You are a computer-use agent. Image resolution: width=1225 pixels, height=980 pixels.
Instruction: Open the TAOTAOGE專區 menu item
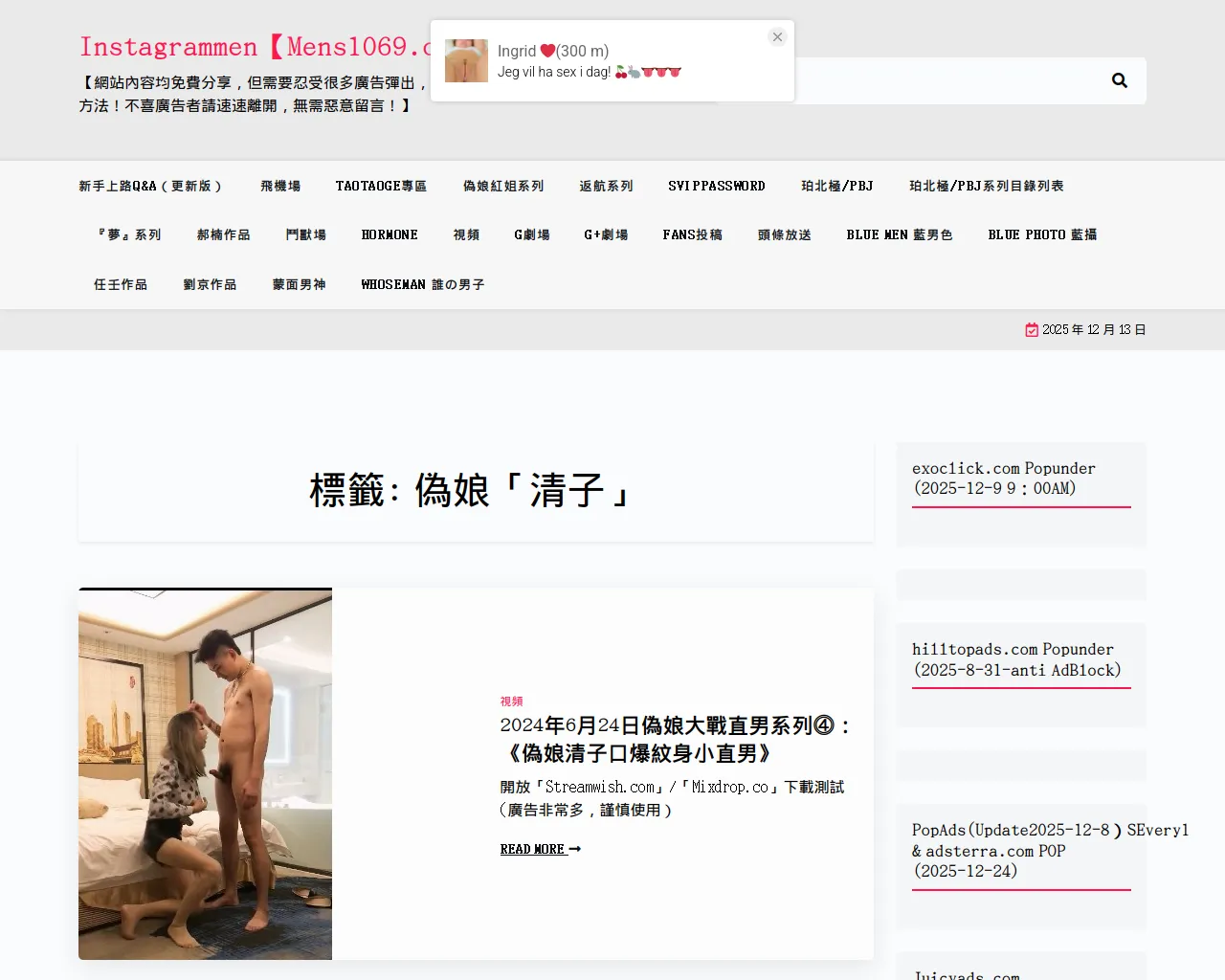381,186
